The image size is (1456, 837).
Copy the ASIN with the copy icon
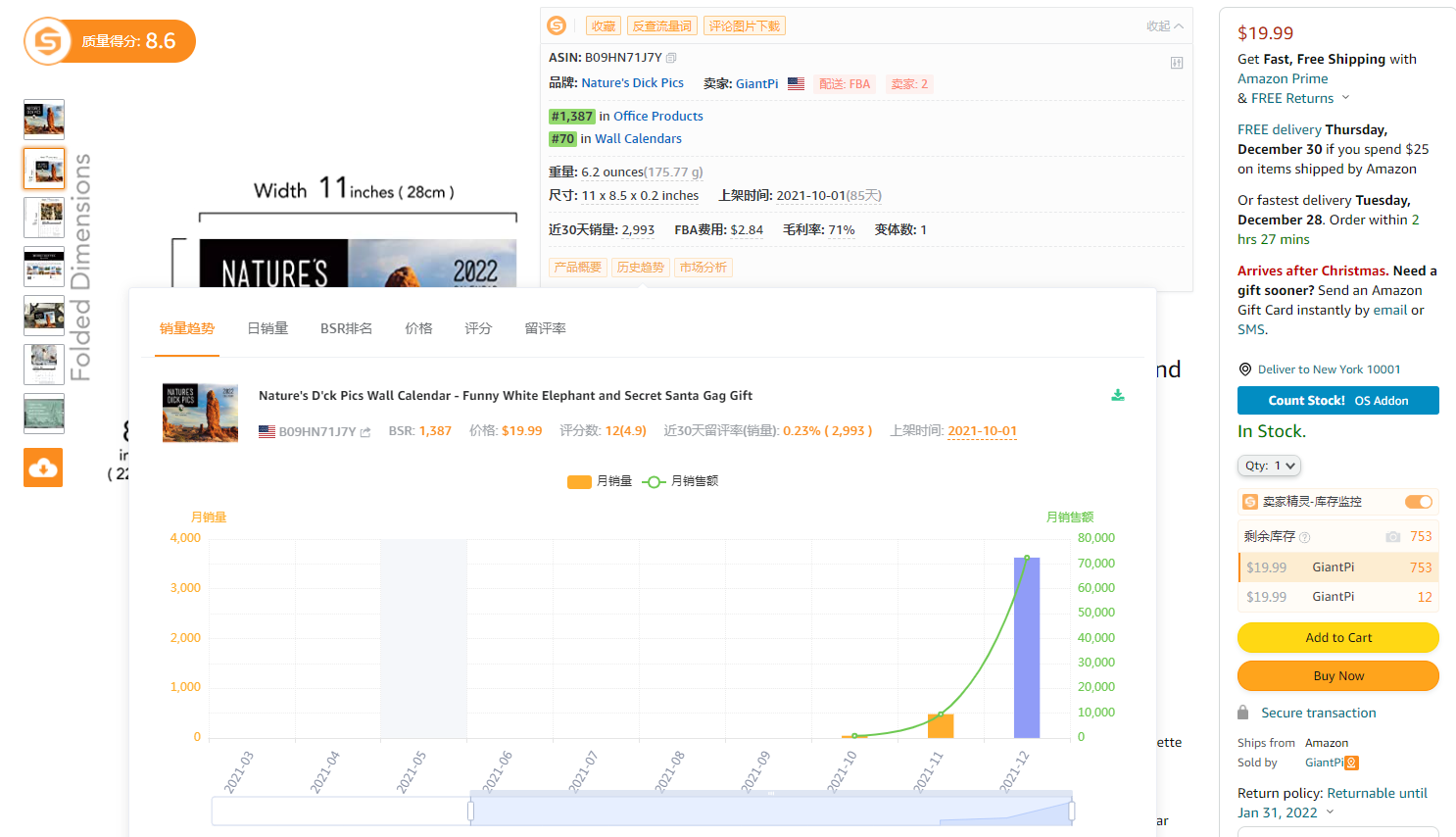click(671, 58)
